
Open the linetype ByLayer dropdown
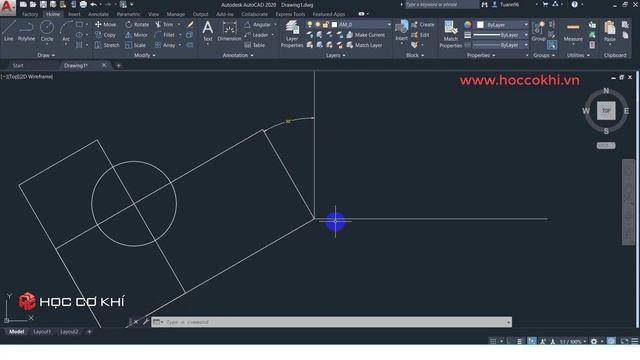coord(500,45)
